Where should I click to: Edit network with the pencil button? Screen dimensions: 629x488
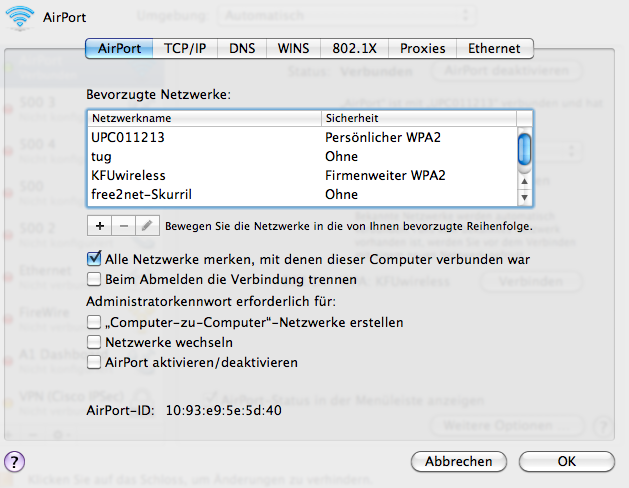click(148, 226)
